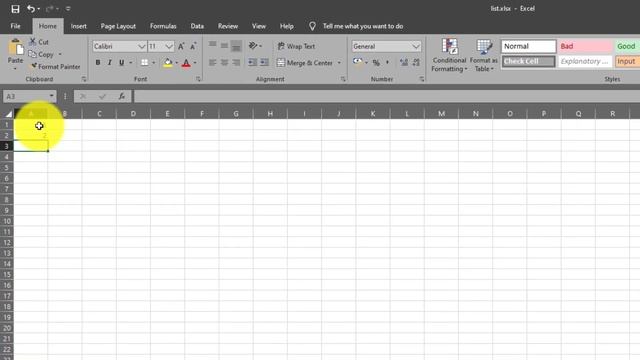Open the Calibri font name dropdown
640x360 pixels.
(x=142, y=47)
